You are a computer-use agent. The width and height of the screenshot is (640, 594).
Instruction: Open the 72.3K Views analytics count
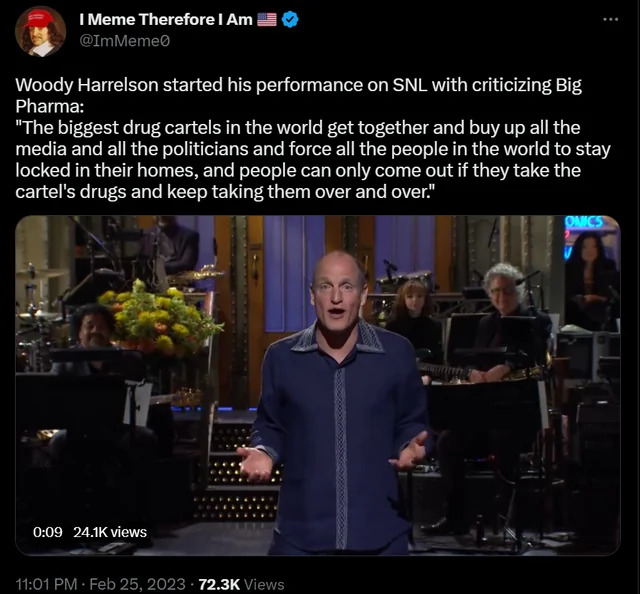241,584
